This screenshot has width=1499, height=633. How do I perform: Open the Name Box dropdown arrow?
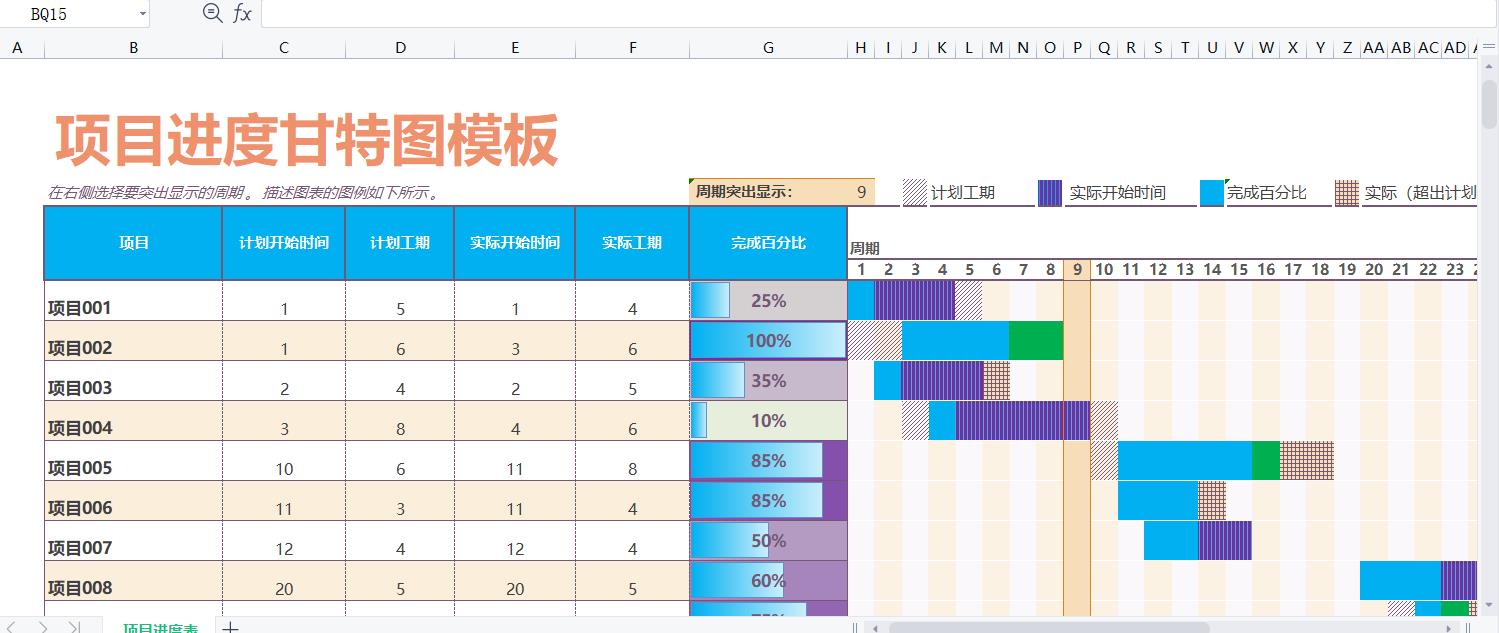pyautogui.click(x=142, y=14)
